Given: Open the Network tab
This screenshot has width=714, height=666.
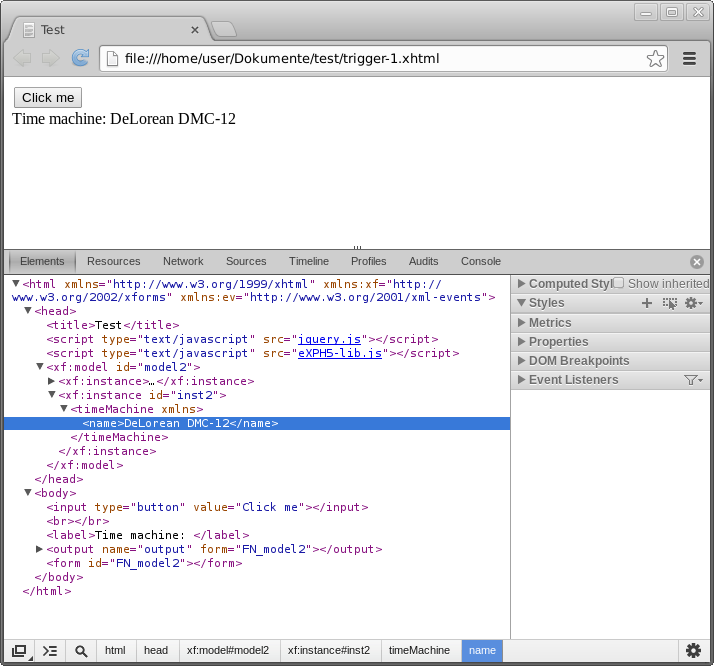Looking at the screenshot, I should [183, 262].
